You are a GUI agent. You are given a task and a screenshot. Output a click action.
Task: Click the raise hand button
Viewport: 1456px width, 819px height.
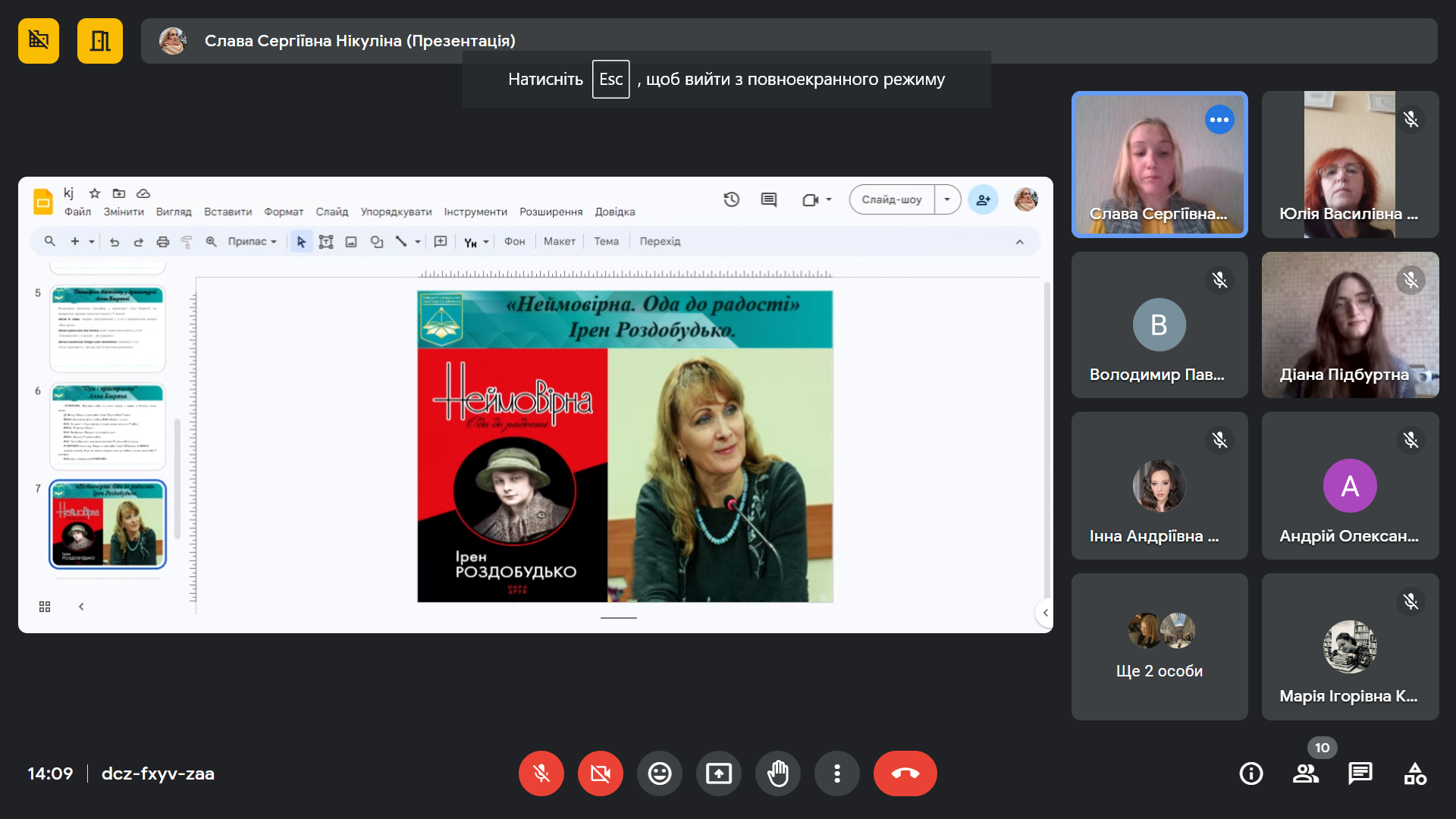777,773
